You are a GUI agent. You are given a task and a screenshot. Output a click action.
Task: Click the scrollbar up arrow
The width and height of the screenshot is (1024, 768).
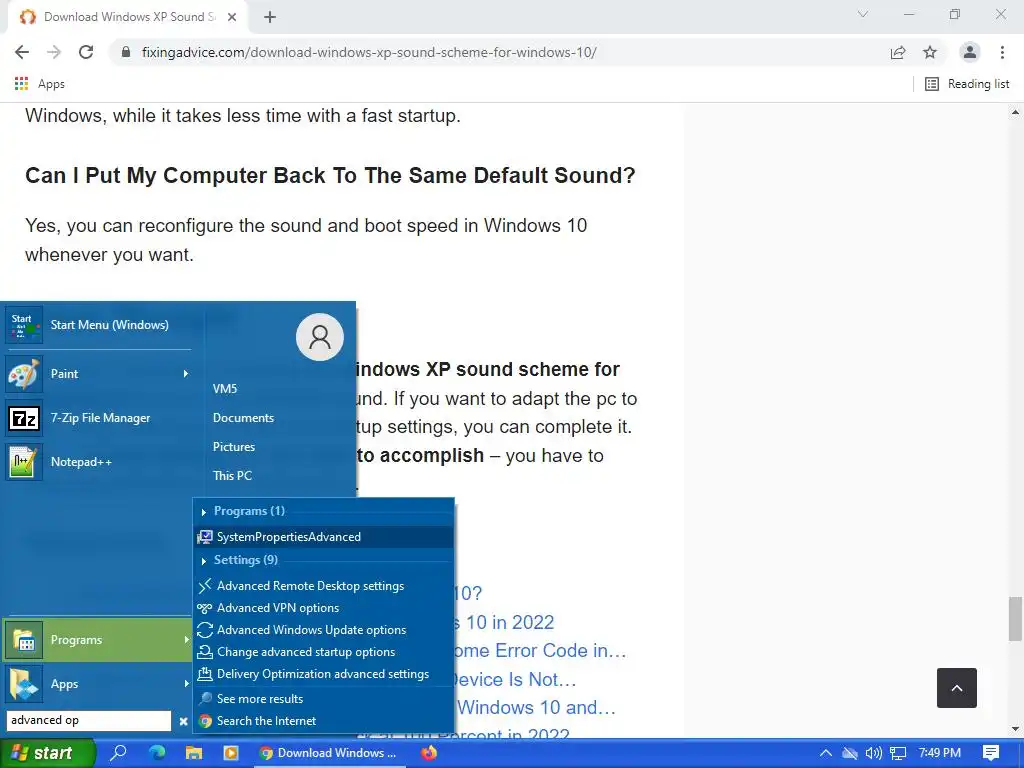1015,112
